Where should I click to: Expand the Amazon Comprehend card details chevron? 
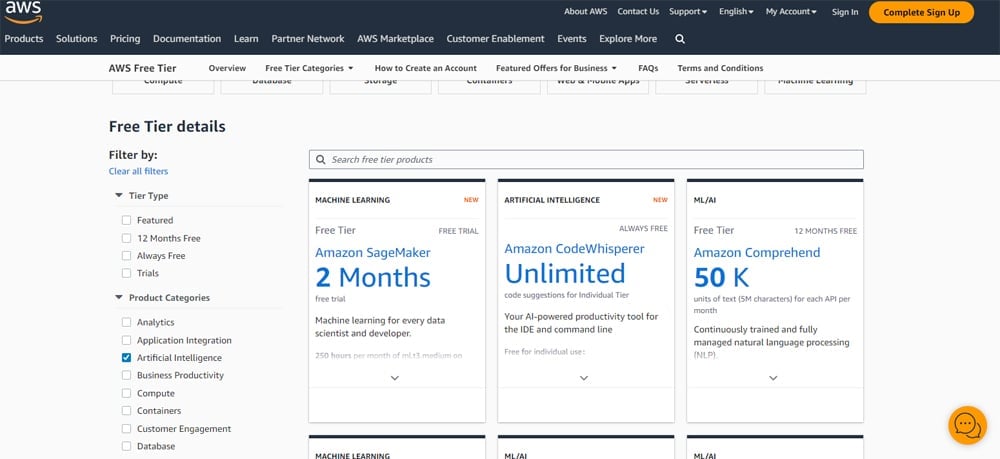pyautogui.click(x=773, y=378)
